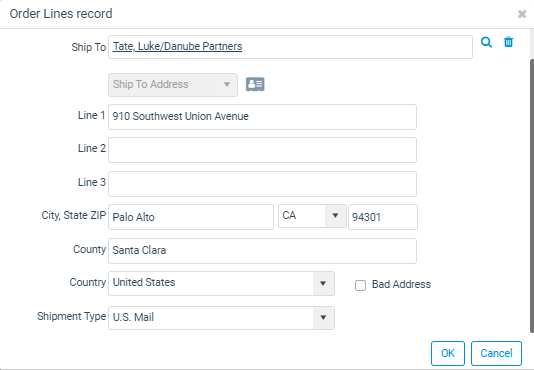Click the ZIP field showing 94301
Screen dimensions: 534x370
pos(383,217)
